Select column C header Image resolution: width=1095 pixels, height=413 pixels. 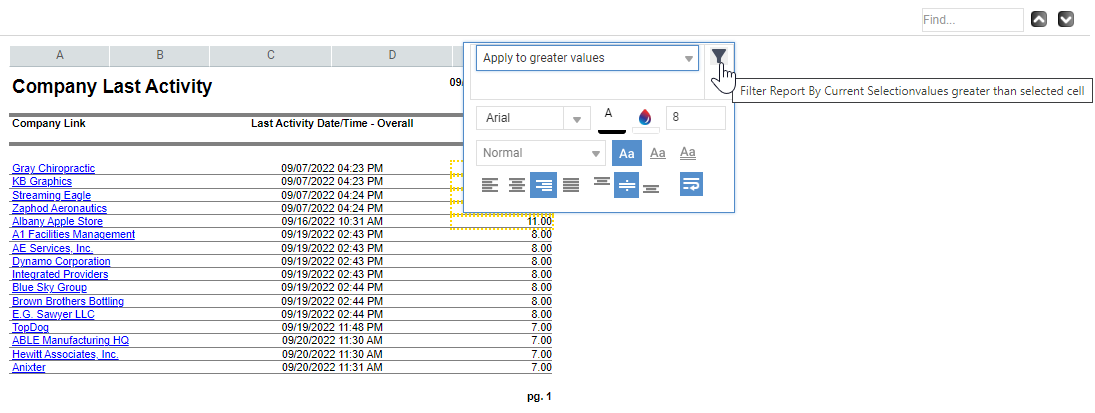coord(270,55)
